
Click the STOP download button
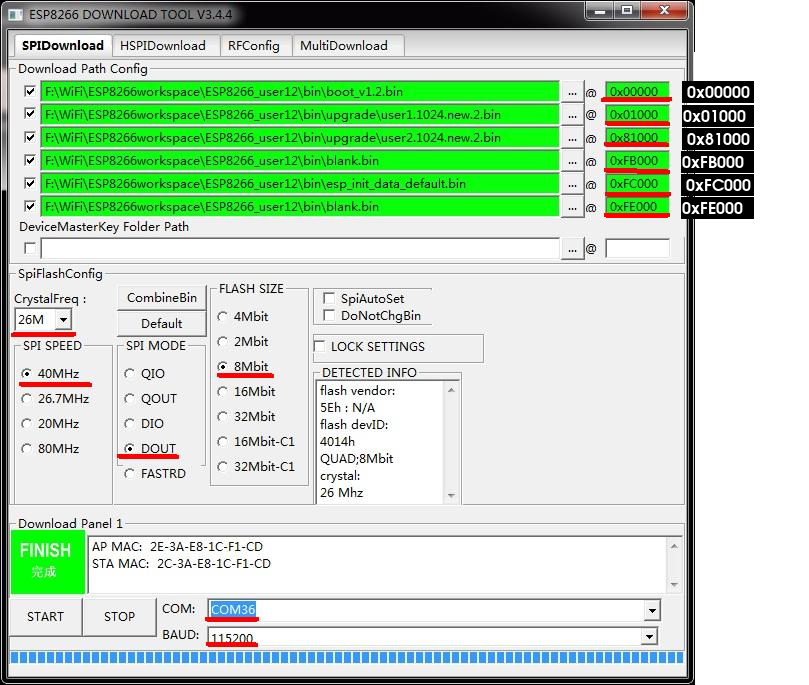(x=119, y=616)
